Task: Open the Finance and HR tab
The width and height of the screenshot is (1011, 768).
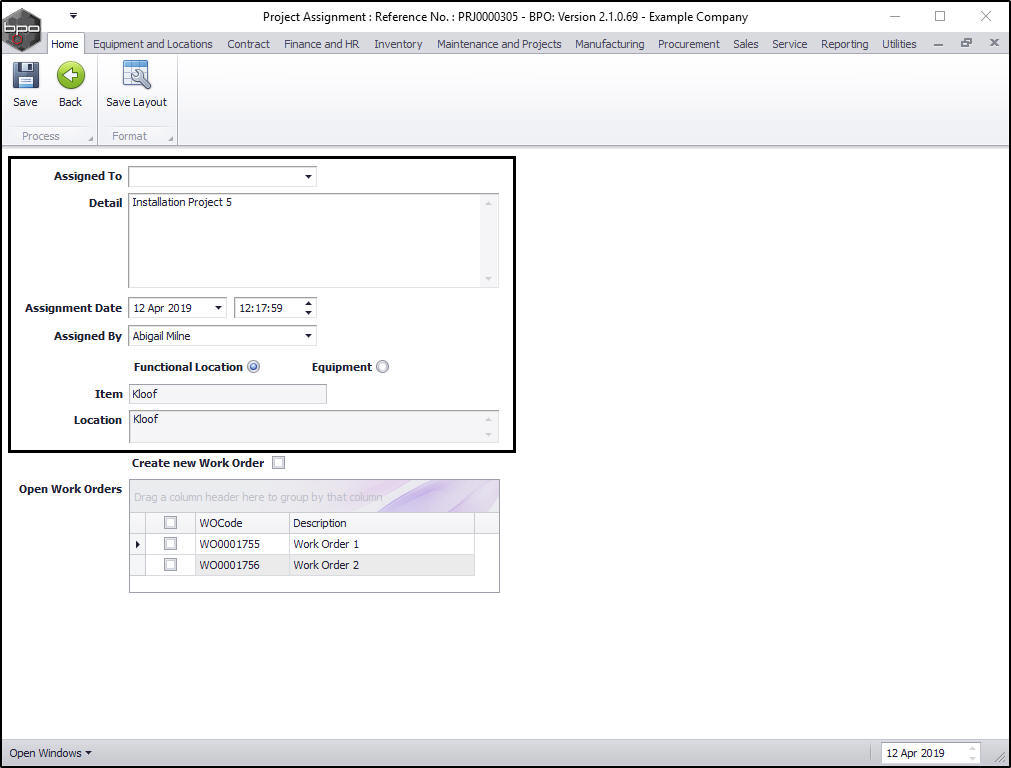Action: point(322,44)
